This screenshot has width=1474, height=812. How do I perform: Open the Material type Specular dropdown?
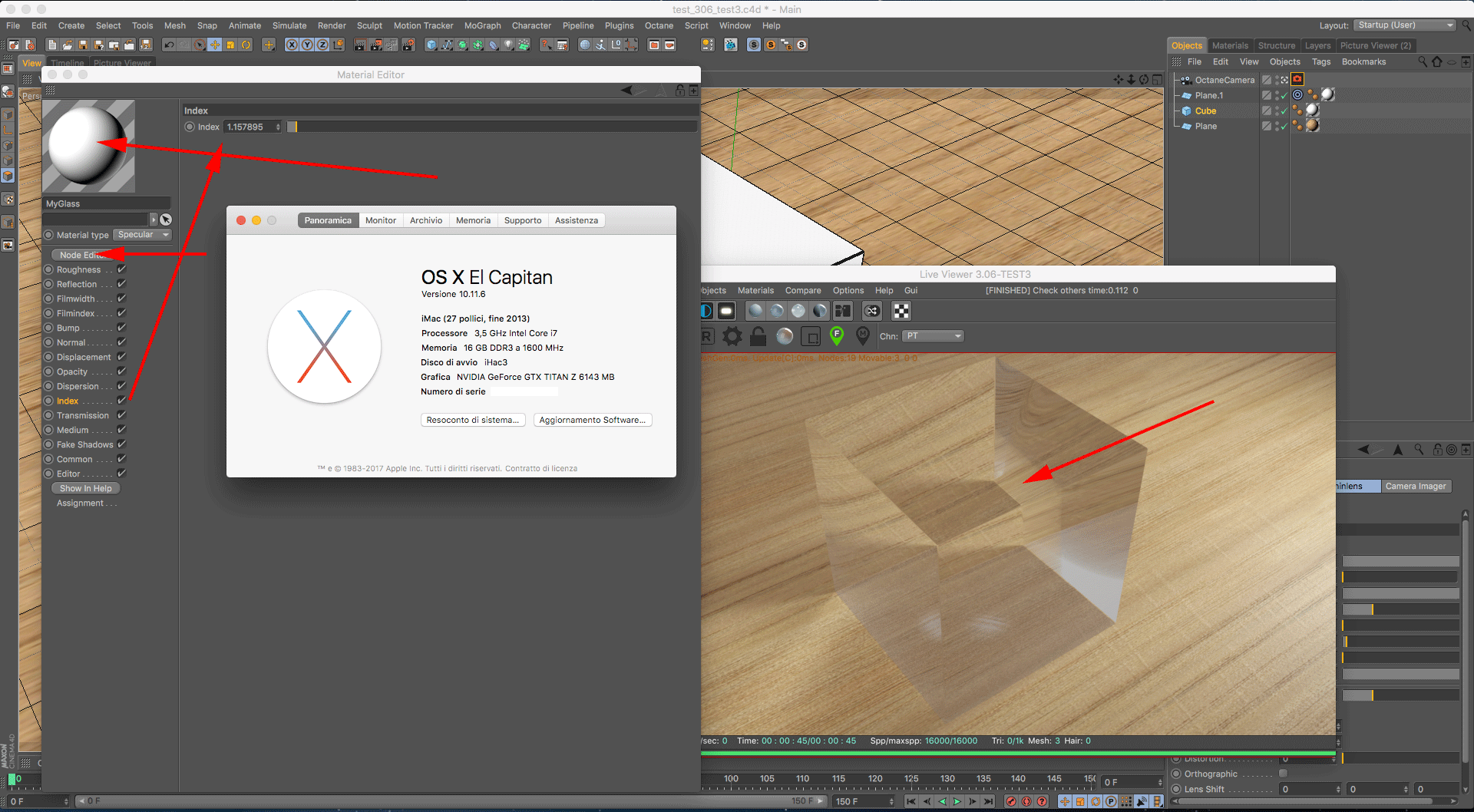click(x=143, y=235)
